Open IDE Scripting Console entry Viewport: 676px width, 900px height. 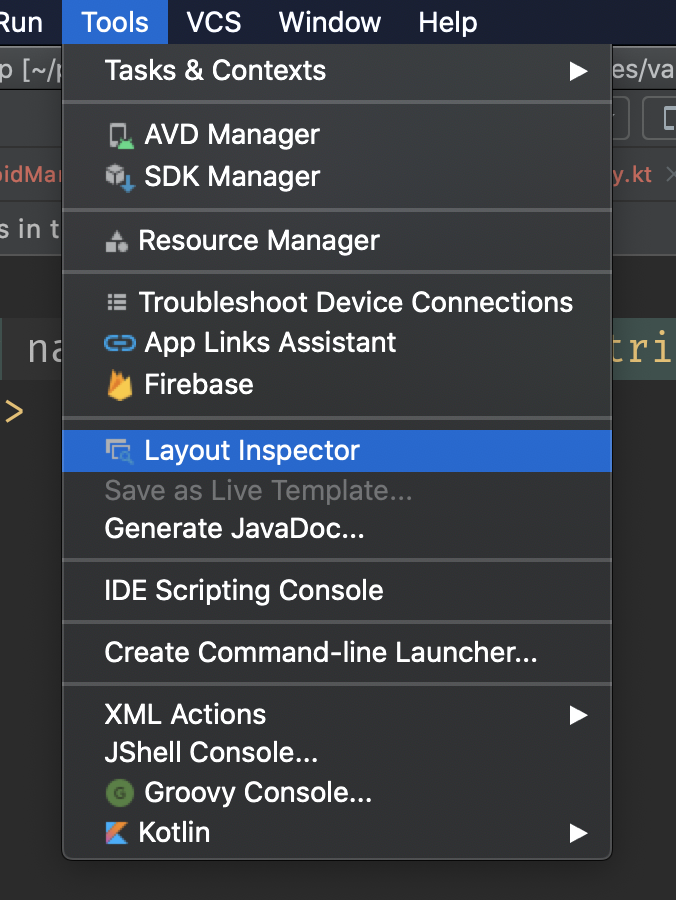pyautogui.click(x=337, y=591)
